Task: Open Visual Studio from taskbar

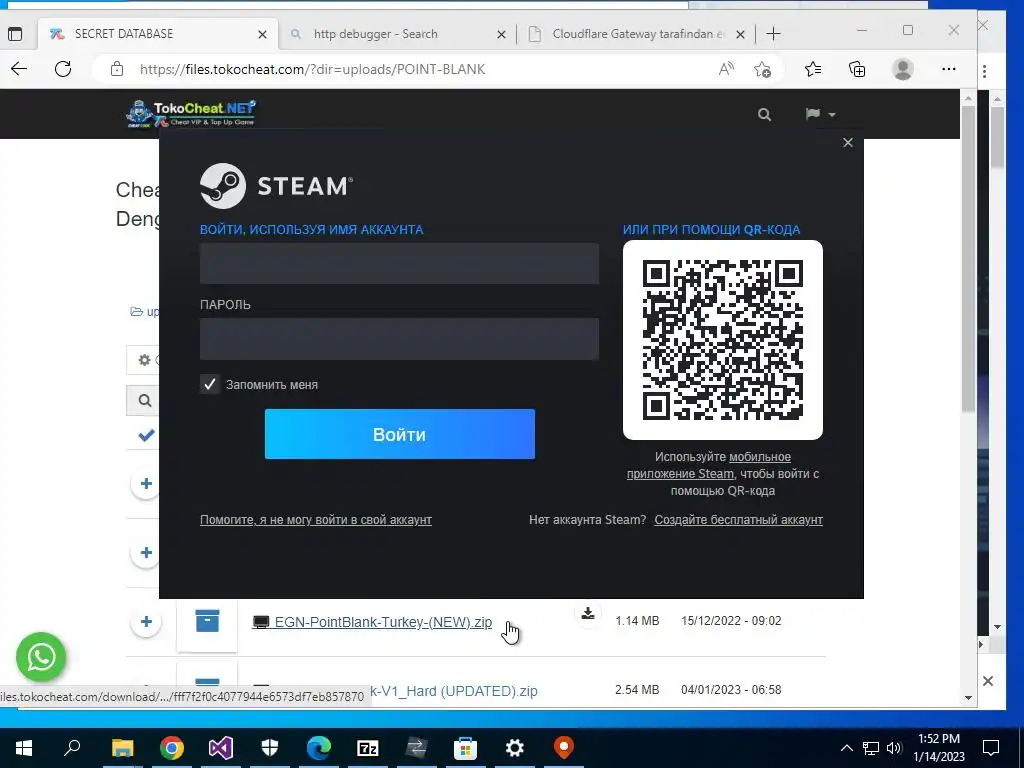Action: pyautogui.click(x=221, y=748)
